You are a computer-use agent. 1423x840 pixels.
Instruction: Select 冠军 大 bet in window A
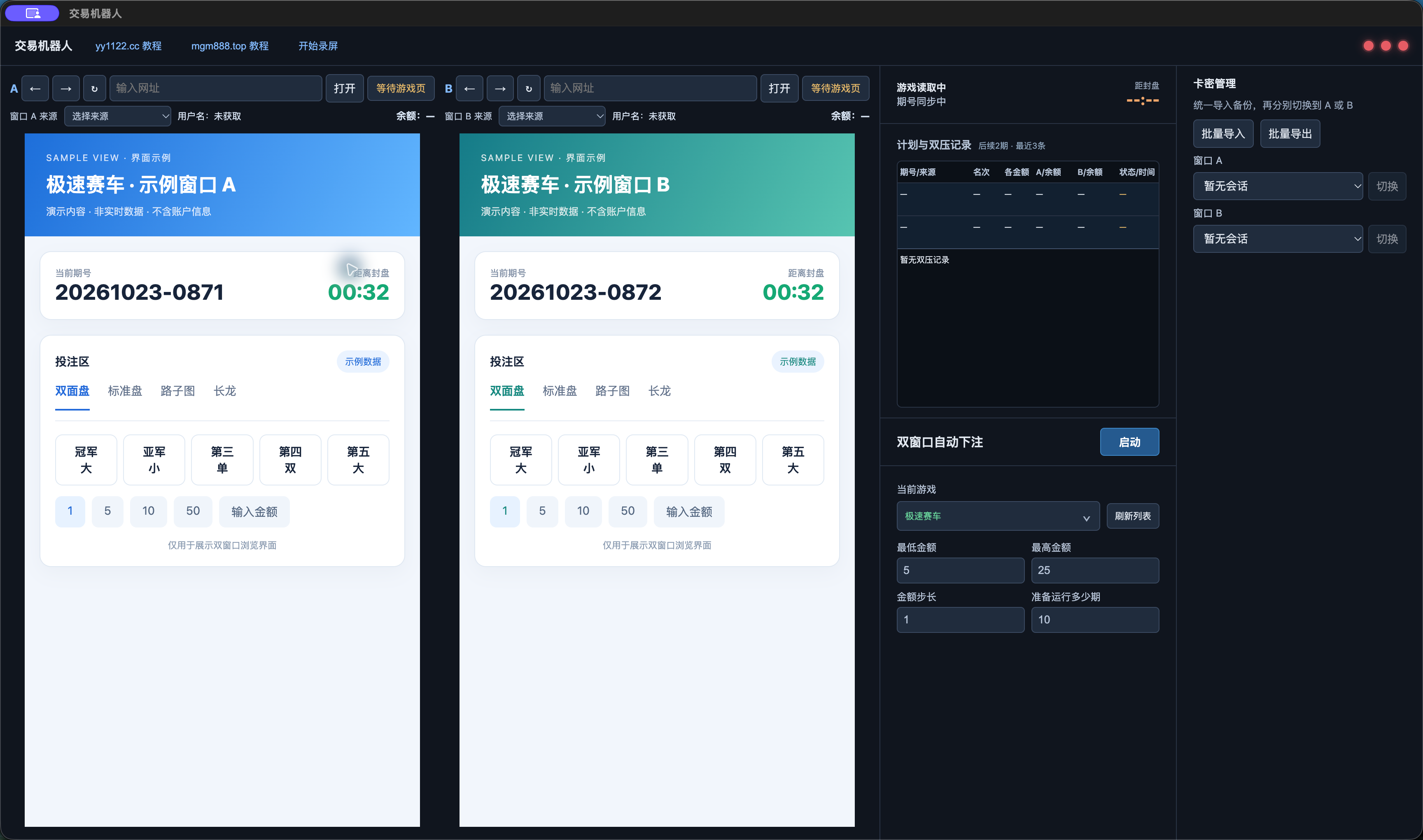click(86, 460)
